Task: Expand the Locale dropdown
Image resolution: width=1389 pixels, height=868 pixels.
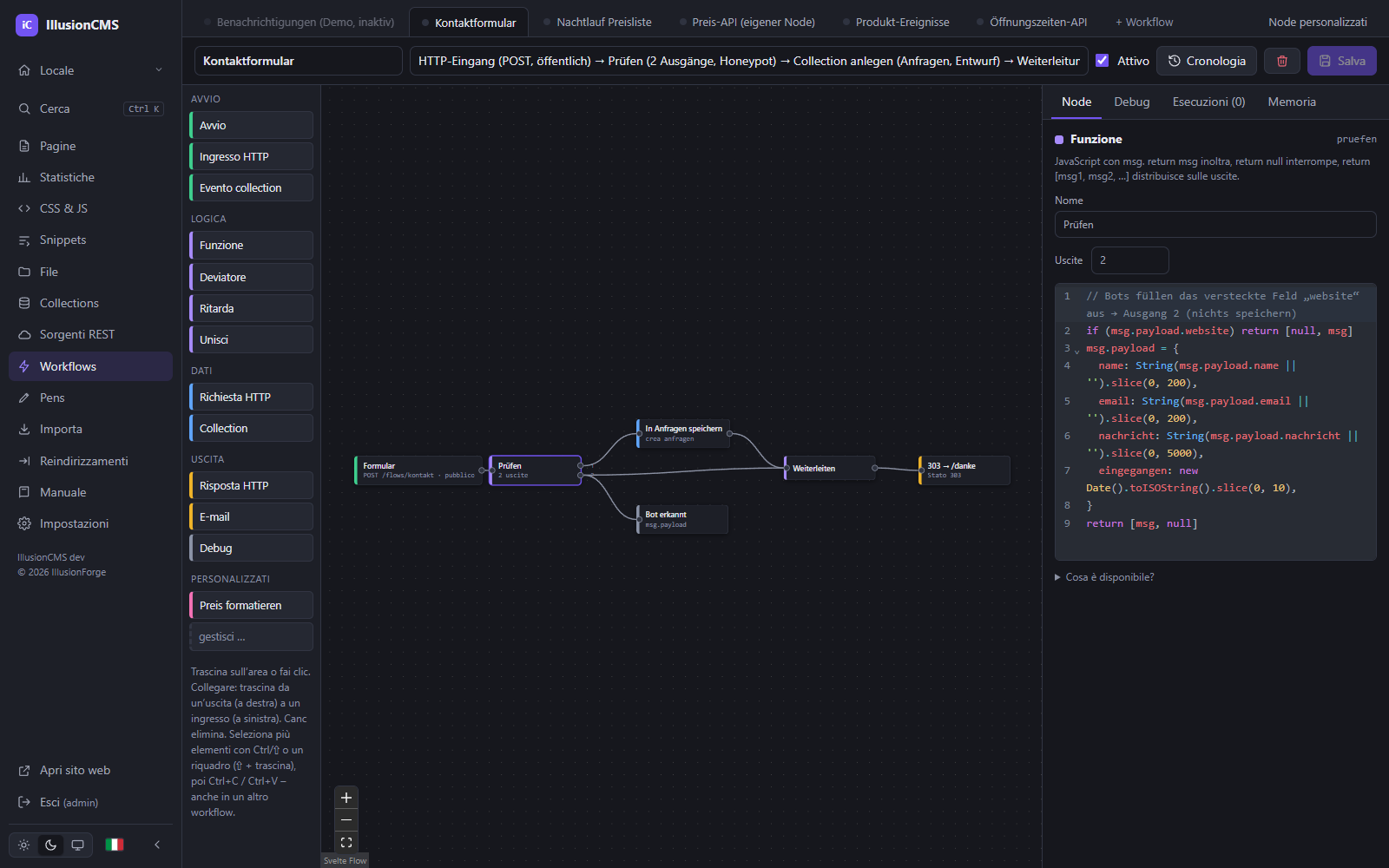Action: 90,70
